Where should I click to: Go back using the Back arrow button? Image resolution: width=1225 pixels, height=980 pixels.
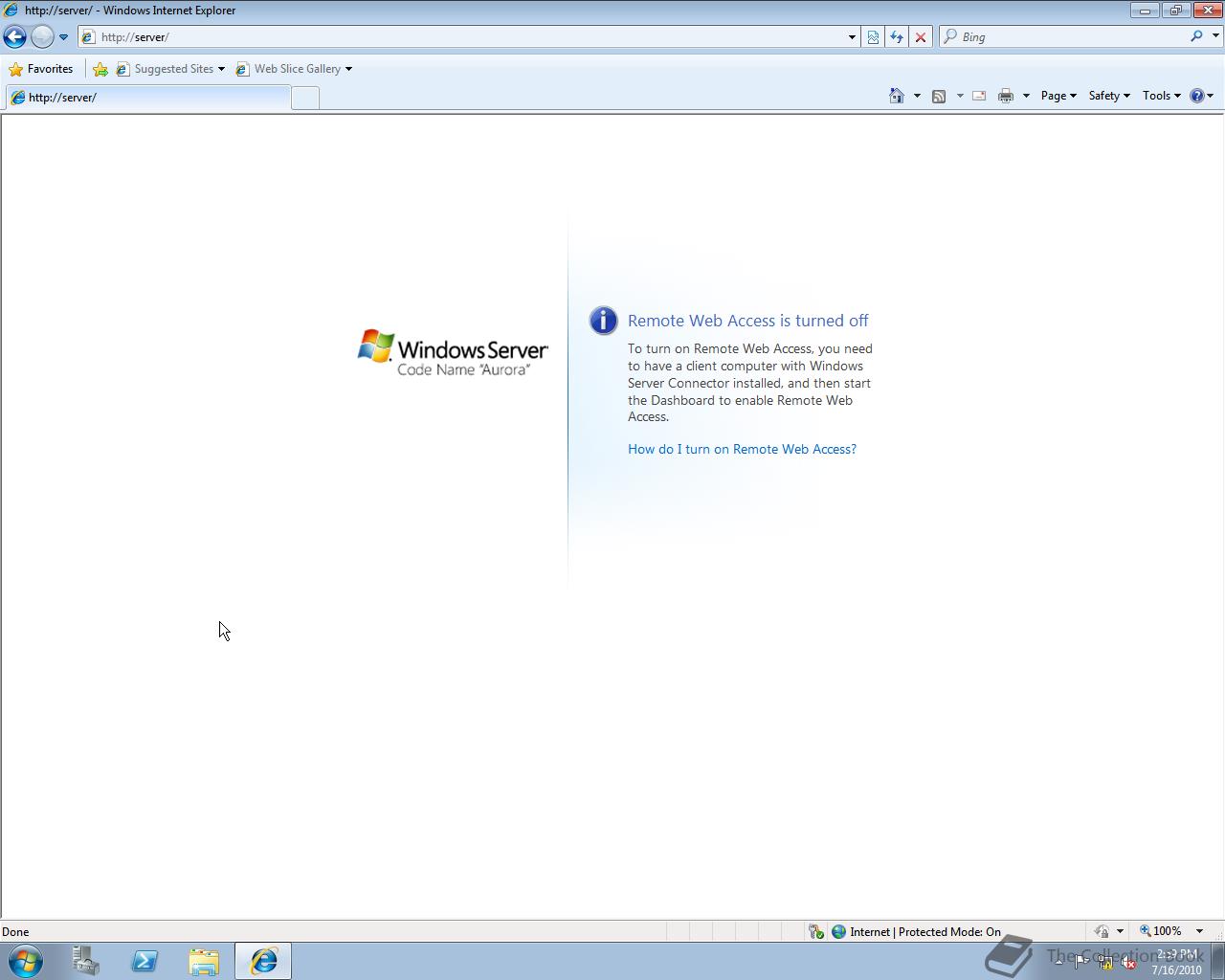point(14,36)
